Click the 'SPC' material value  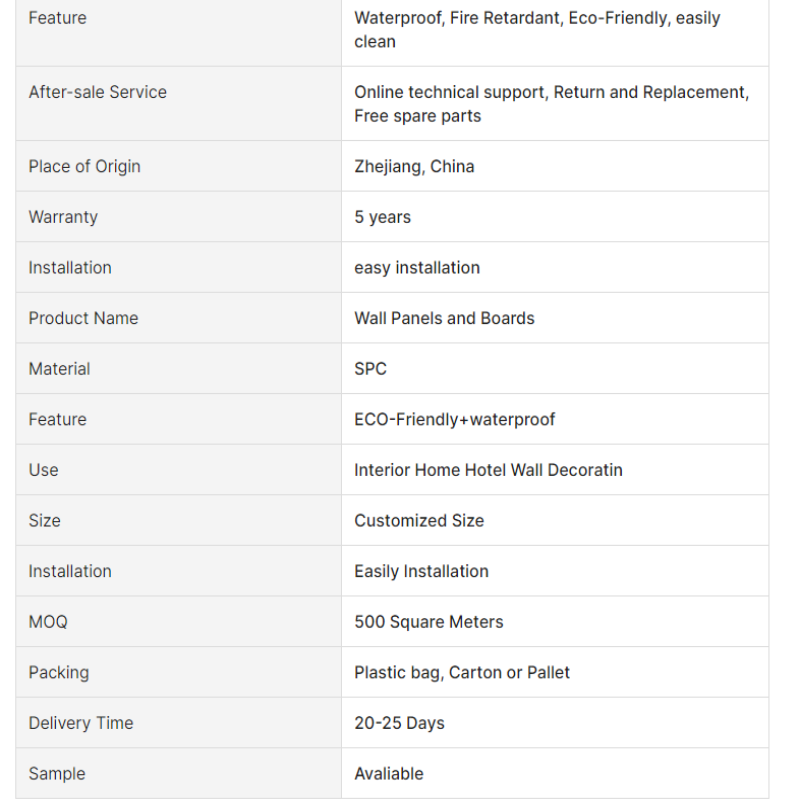tap(370, 368)
